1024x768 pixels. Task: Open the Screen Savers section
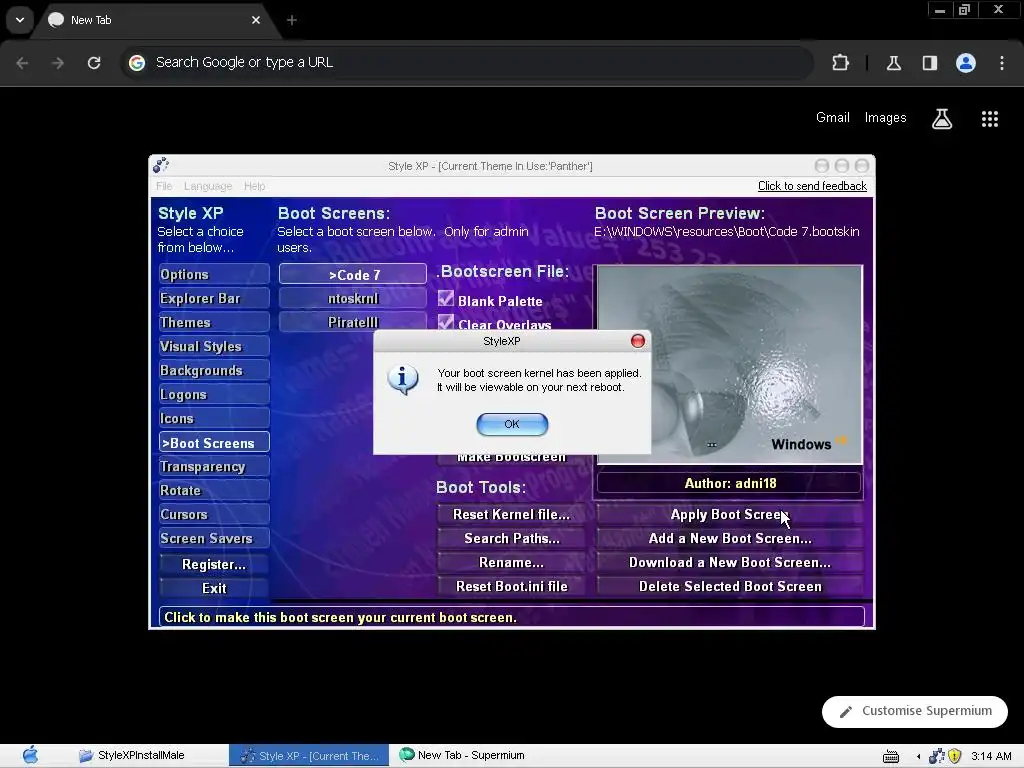[x=214, y=538]
